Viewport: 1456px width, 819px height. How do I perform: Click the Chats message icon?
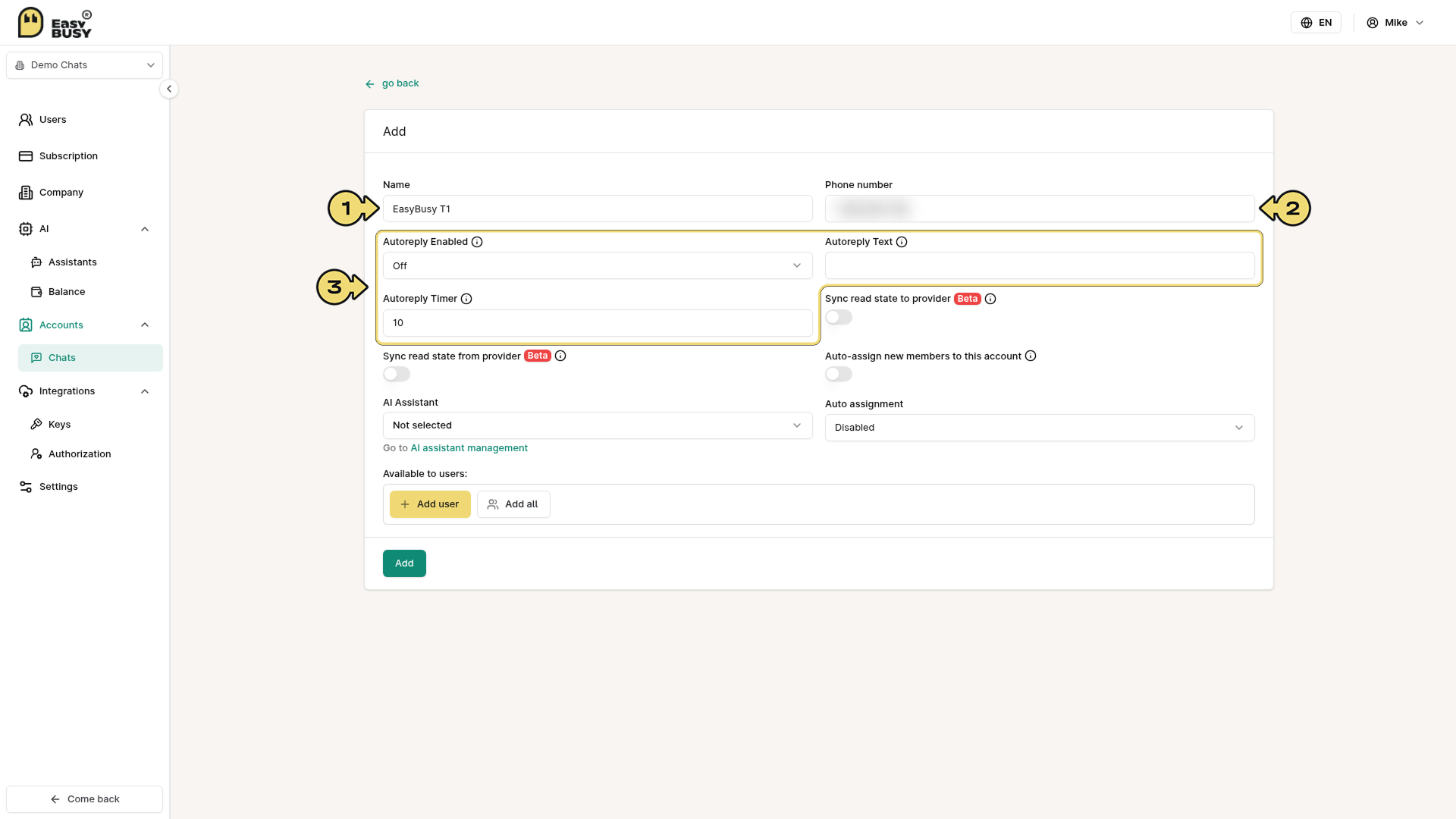coord(36,358)
